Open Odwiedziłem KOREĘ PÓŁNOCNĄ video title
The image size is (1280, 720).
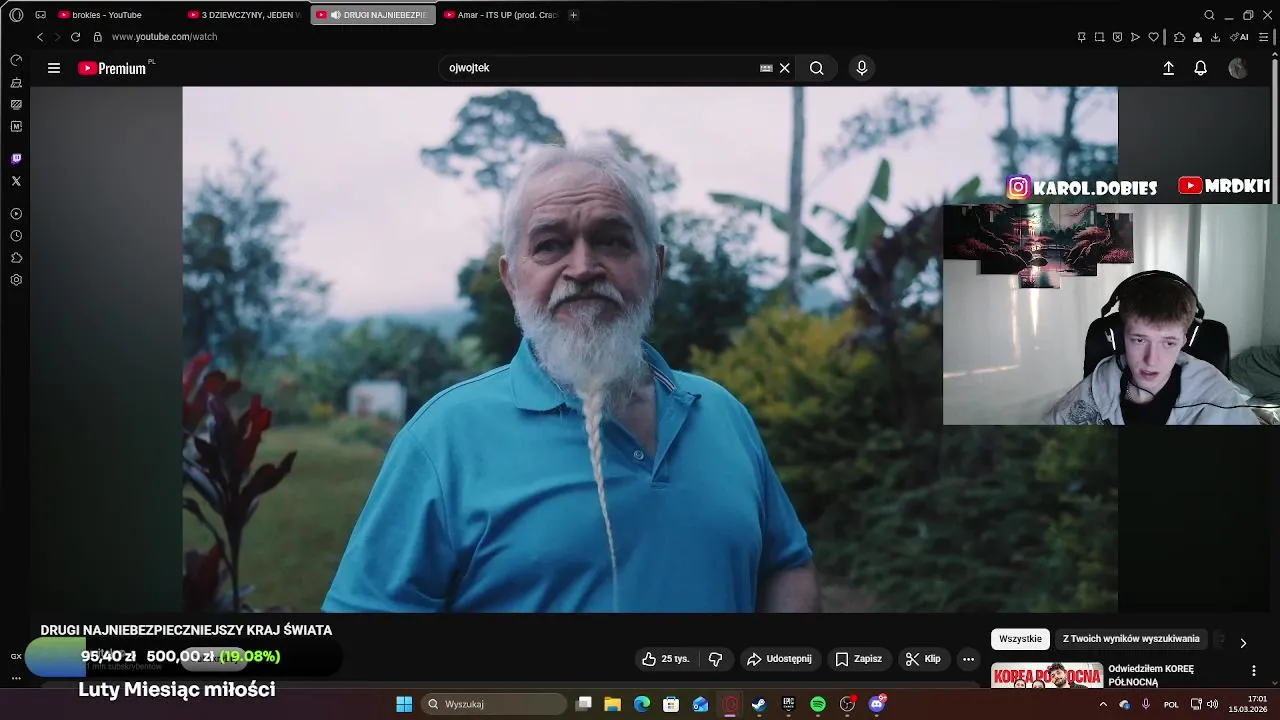pyautogui.click(x=1151, y=675)
